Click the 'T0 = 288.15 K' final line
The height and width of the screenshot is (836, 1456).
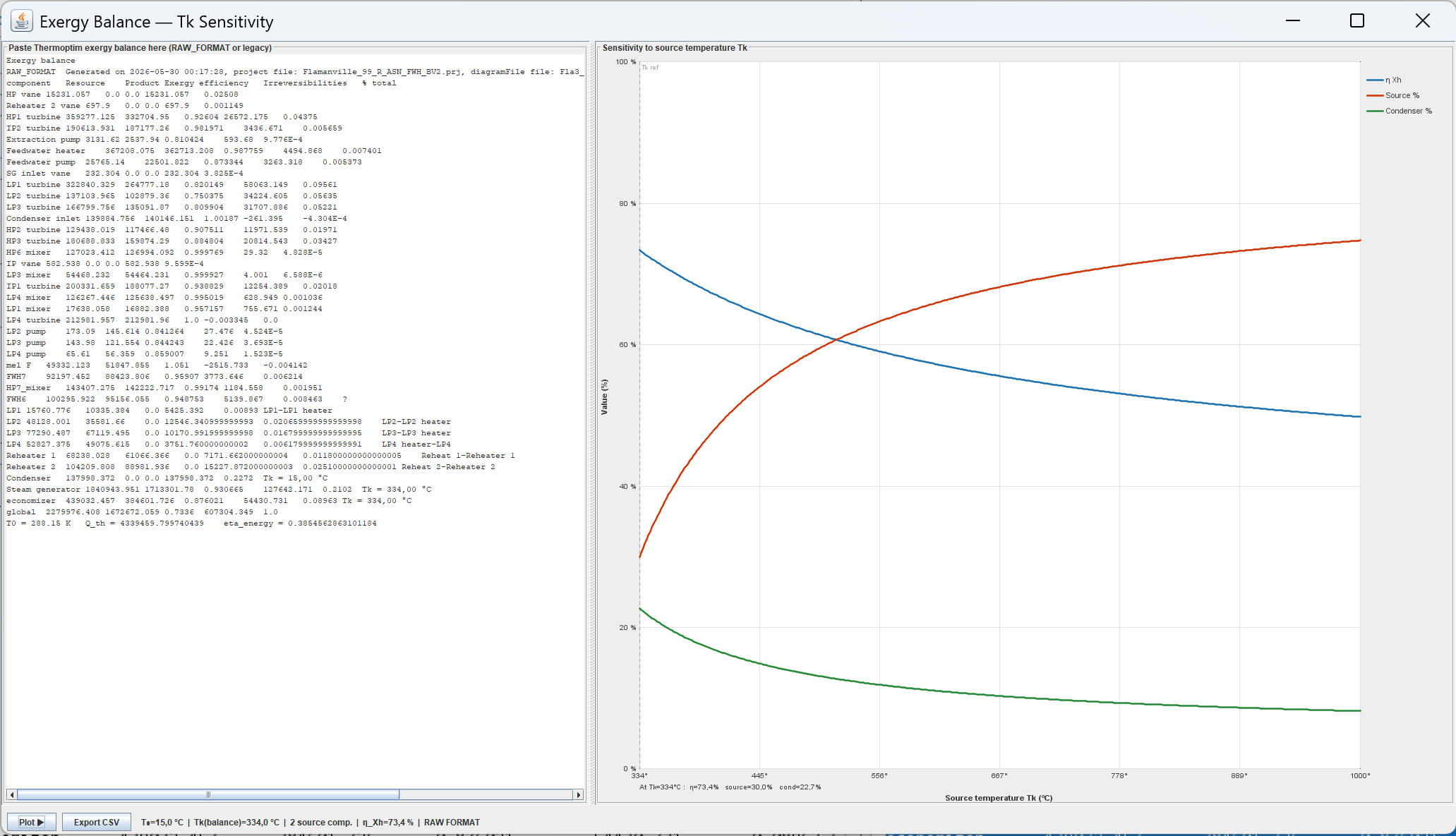click(x=191, y=523)
